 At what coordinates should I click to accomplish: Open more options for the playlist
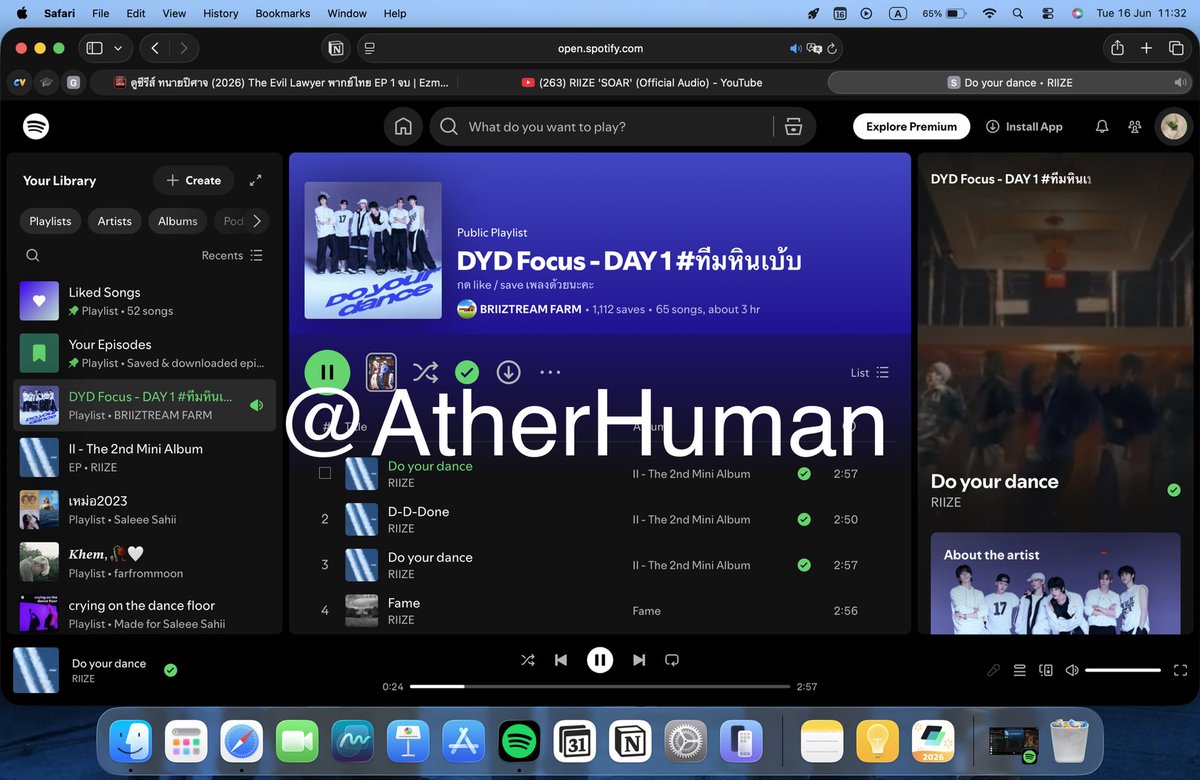tap(550, 372)
